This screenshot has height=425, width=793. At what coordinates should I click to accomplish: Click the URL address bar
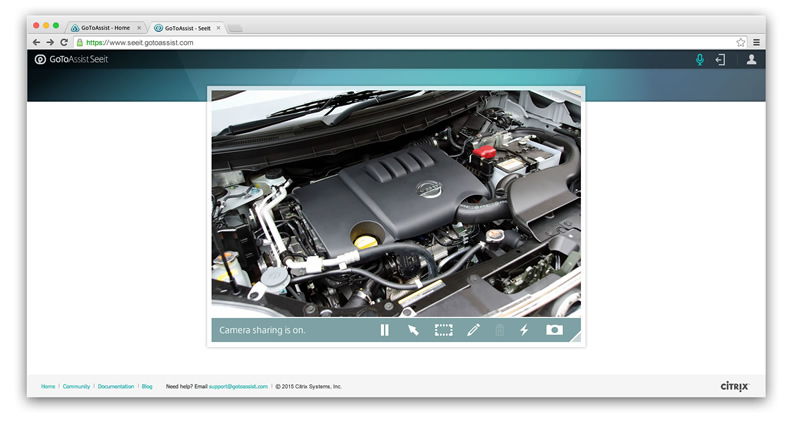(411, 42)
